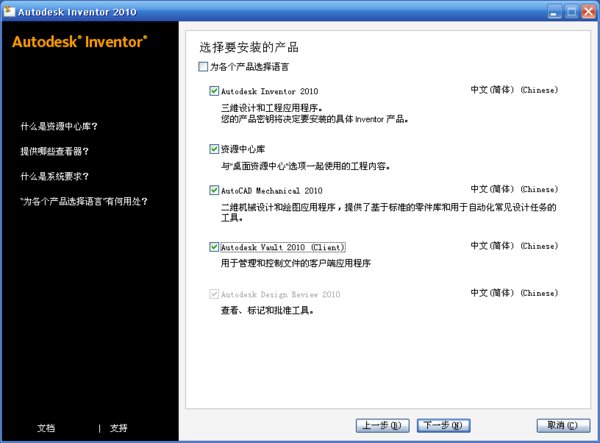Viewport: 600px width, 443px height.
Task: Click the language label beside Autodesk Design Review
Action: [514, 293]
